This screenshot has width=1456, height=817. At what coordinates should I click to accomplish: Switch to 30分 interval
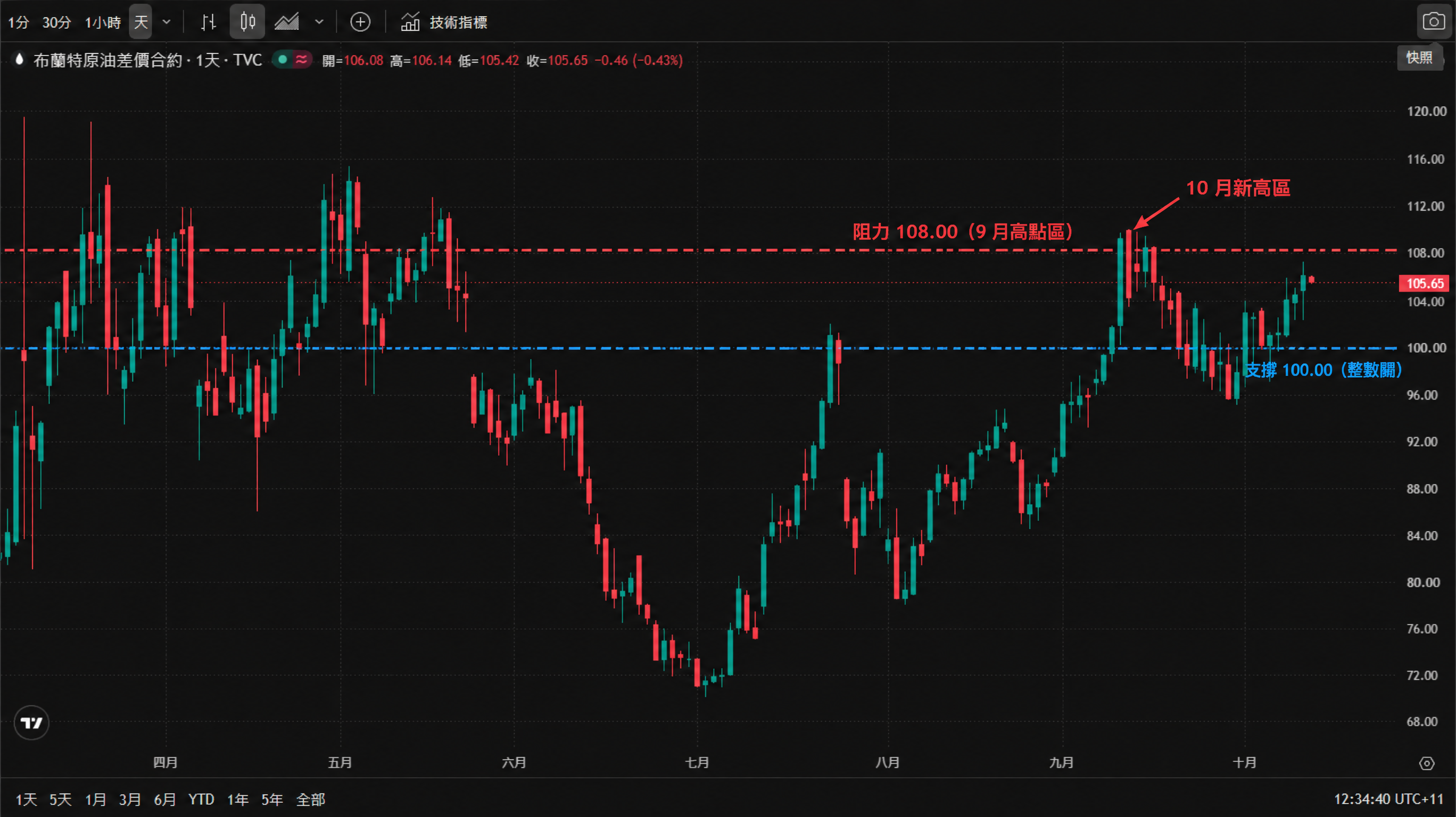coord(56,22)
